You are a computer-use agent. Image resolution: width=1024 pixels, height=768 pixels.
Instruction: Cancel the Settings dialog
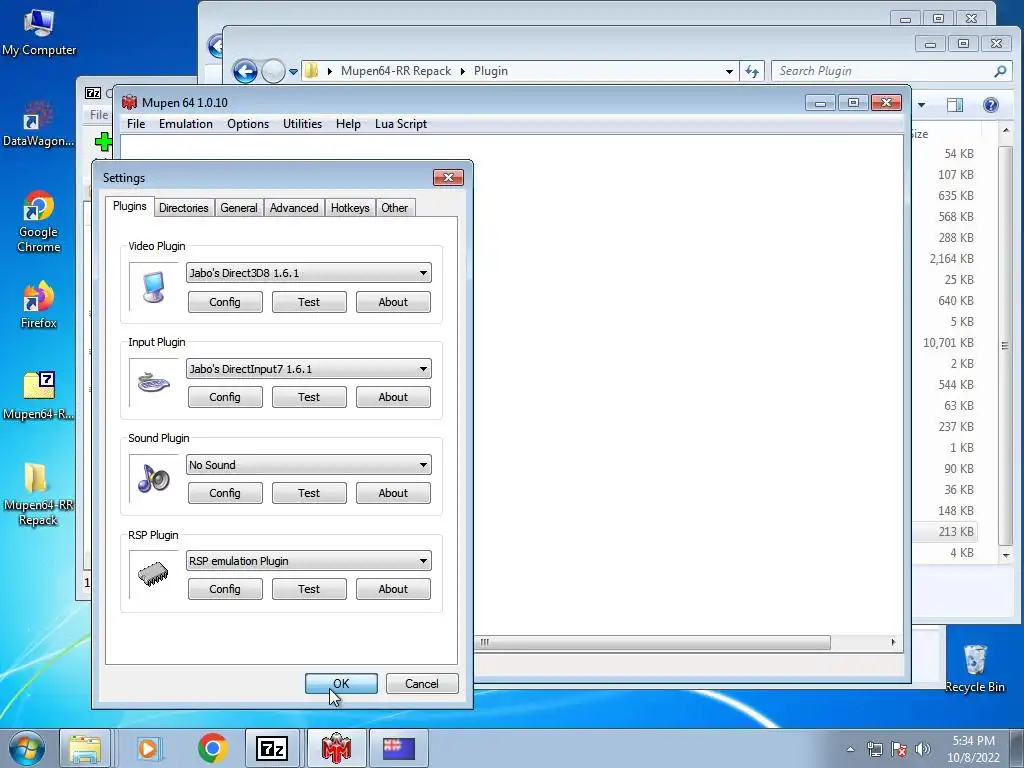[422, 684]
